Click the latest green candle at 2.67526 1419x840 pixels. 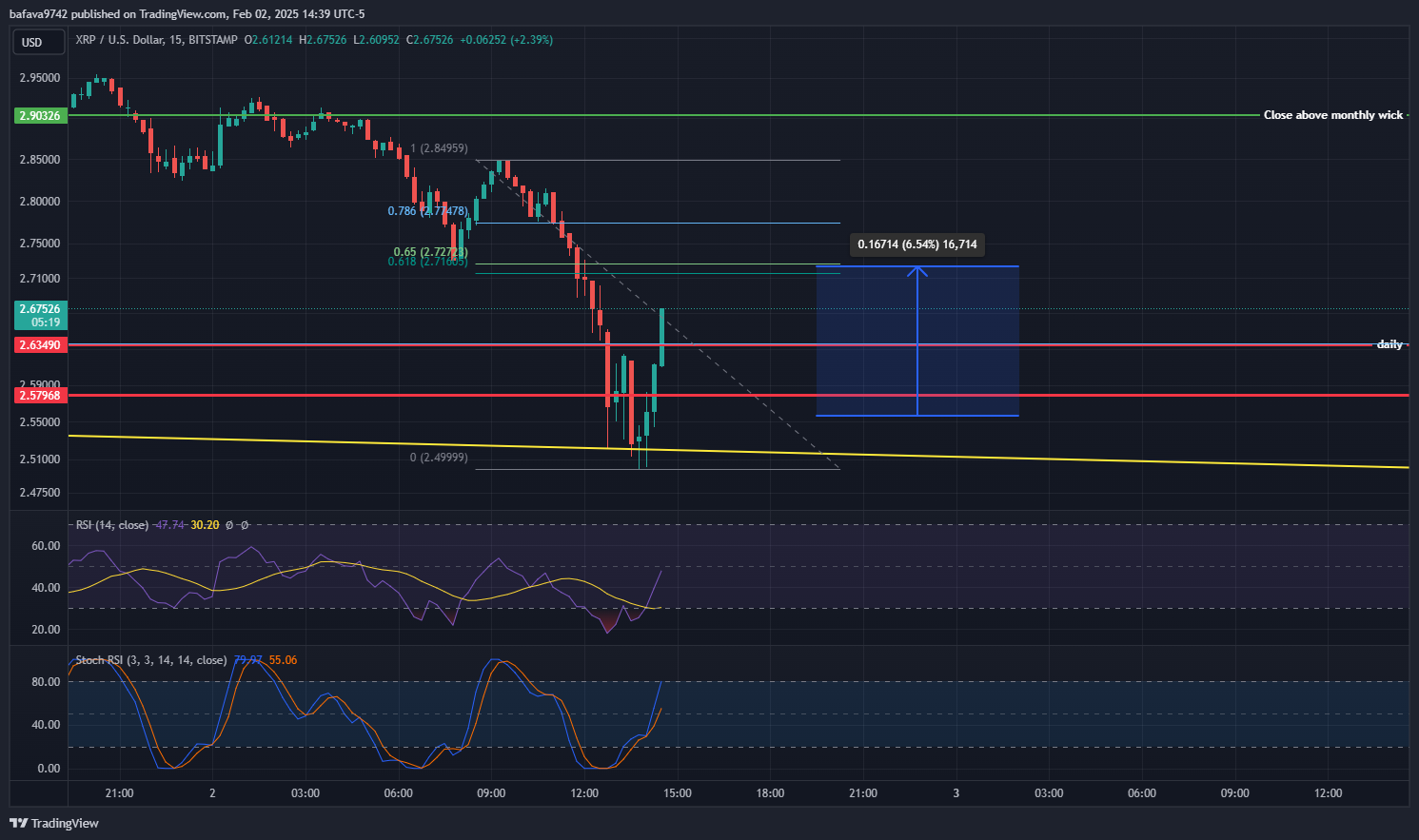(661, 338)
